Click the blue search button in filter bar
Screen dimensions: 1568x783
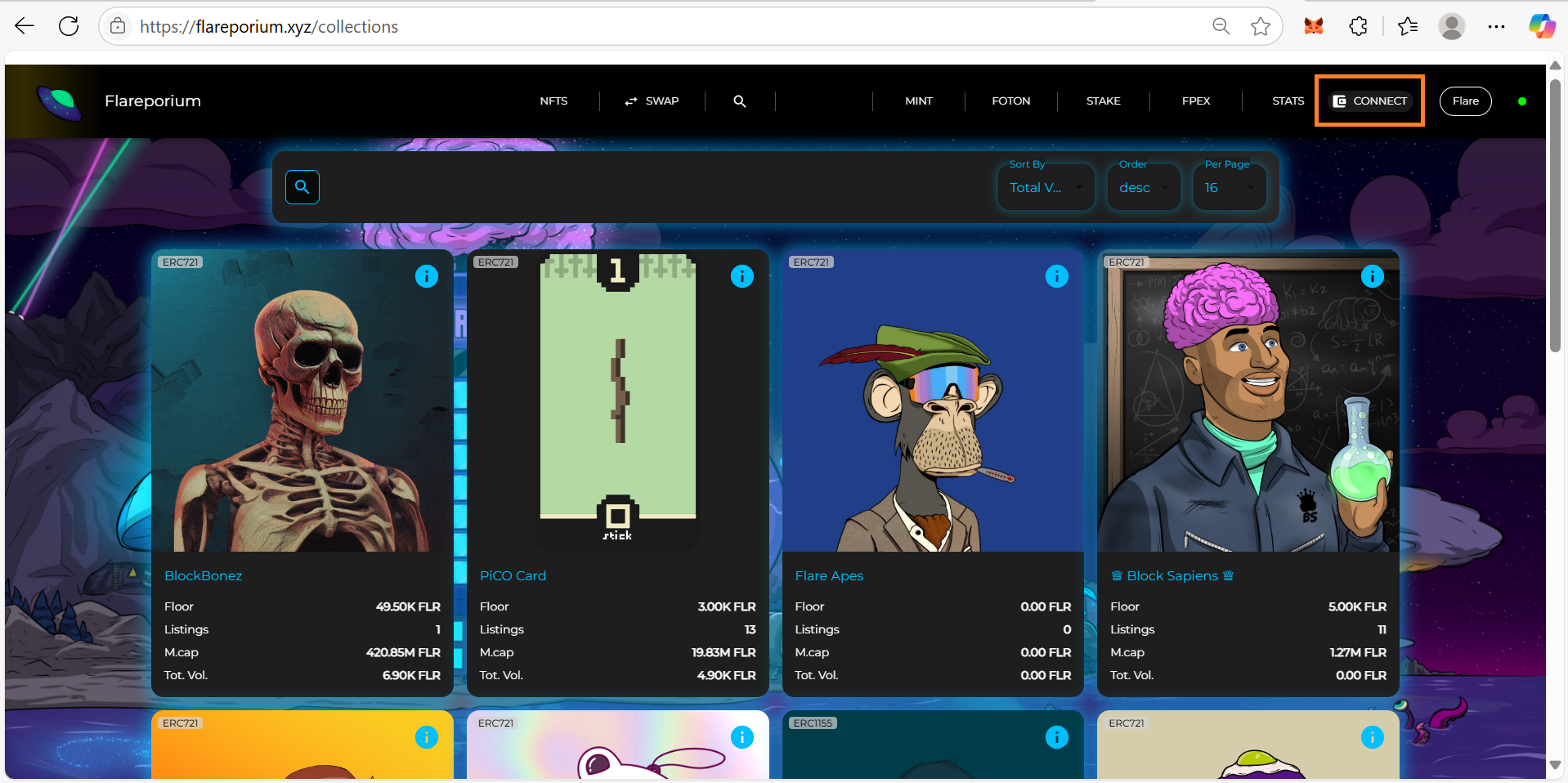point(302,187)
